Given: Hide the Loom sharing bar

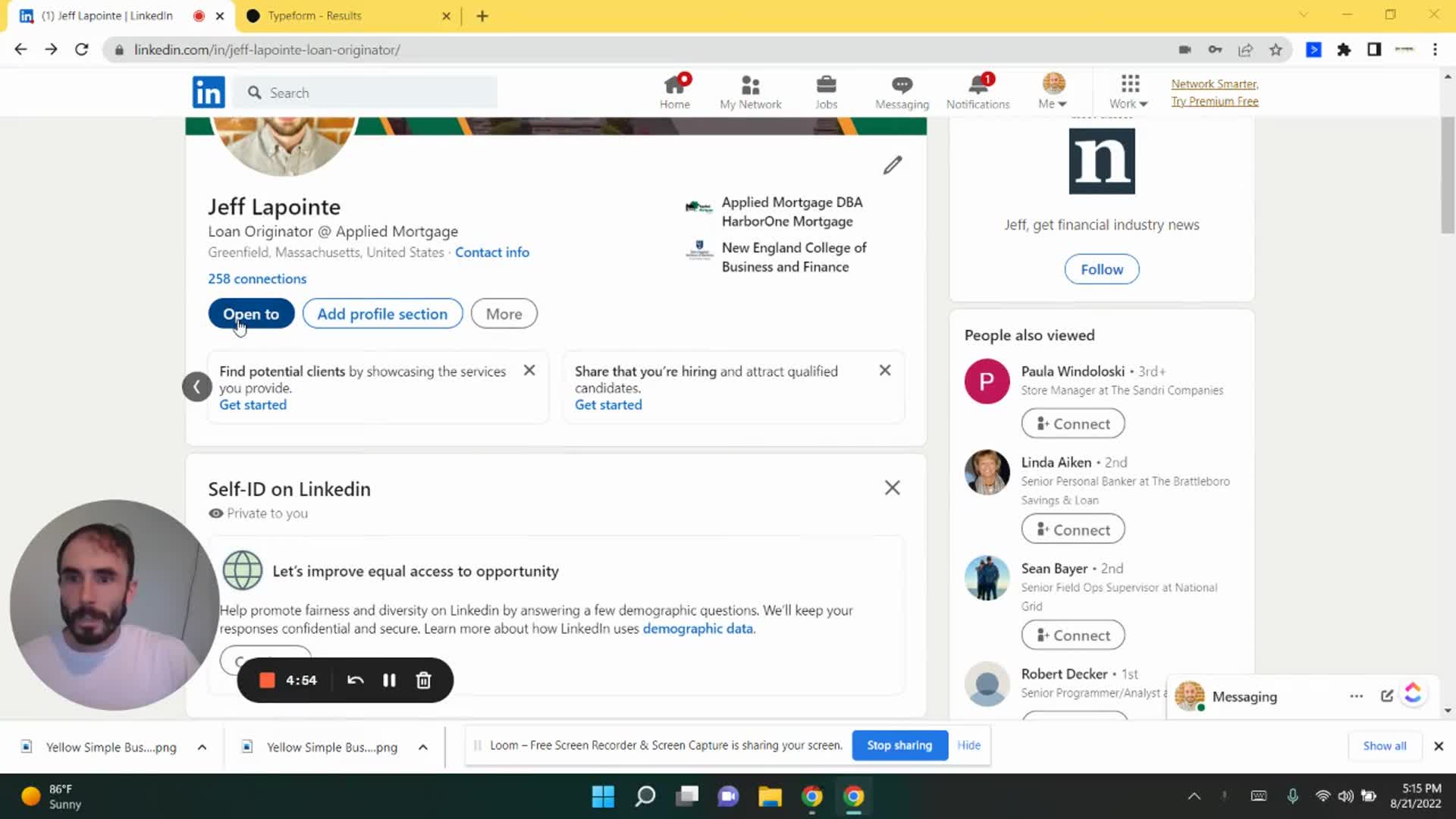Looking at the screenshot, I should (x=968, y=745).
